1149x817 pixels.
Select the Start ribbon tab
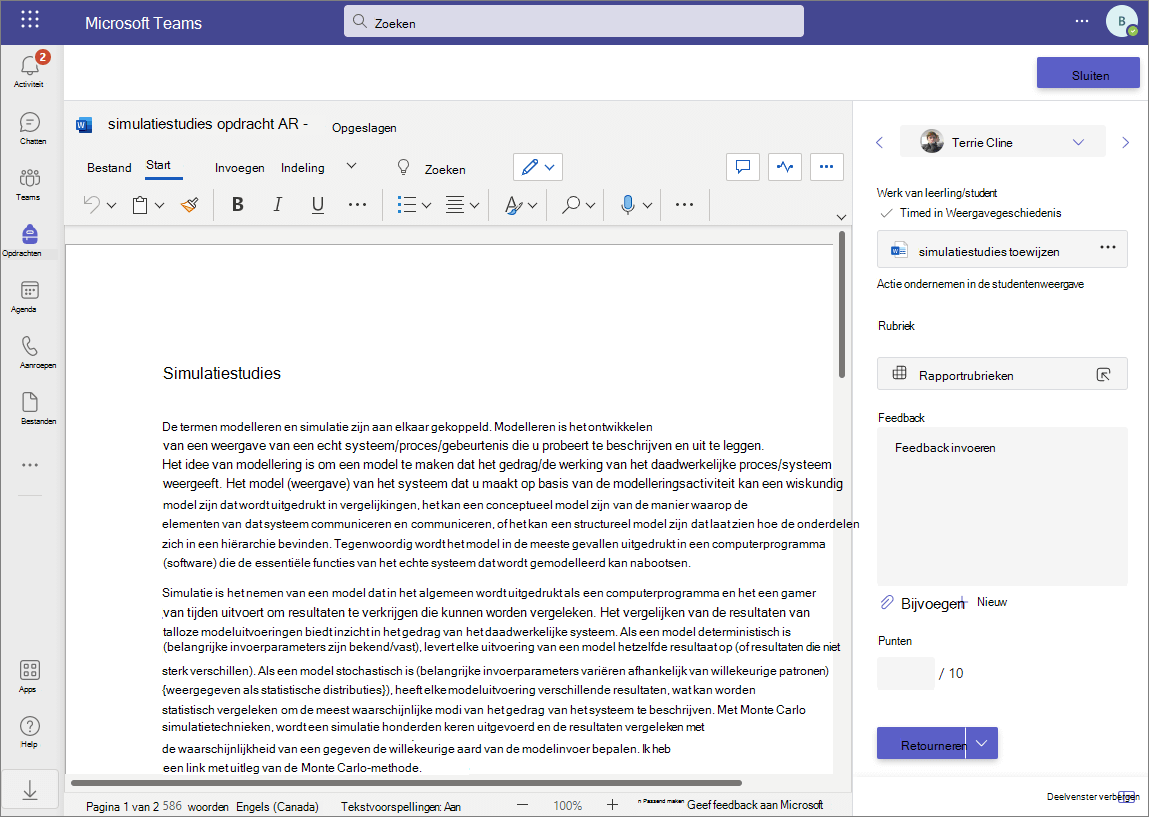pyautogui.click(x=158, y=166)
